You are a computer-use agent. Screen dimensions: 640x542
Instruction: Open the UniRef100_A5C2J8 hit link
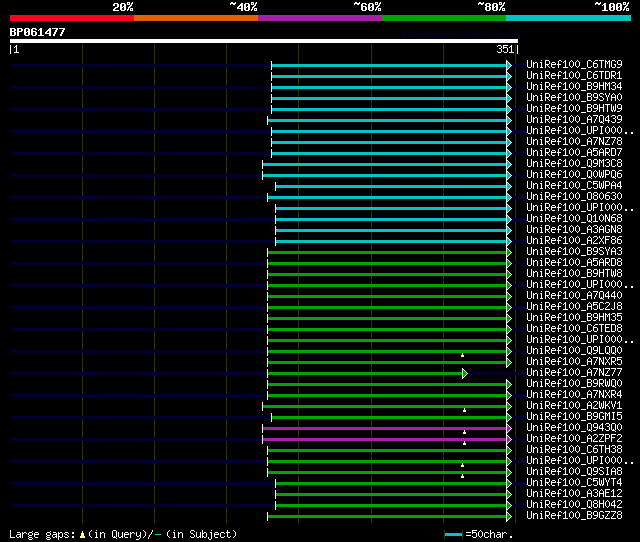(x=574, y=307)
